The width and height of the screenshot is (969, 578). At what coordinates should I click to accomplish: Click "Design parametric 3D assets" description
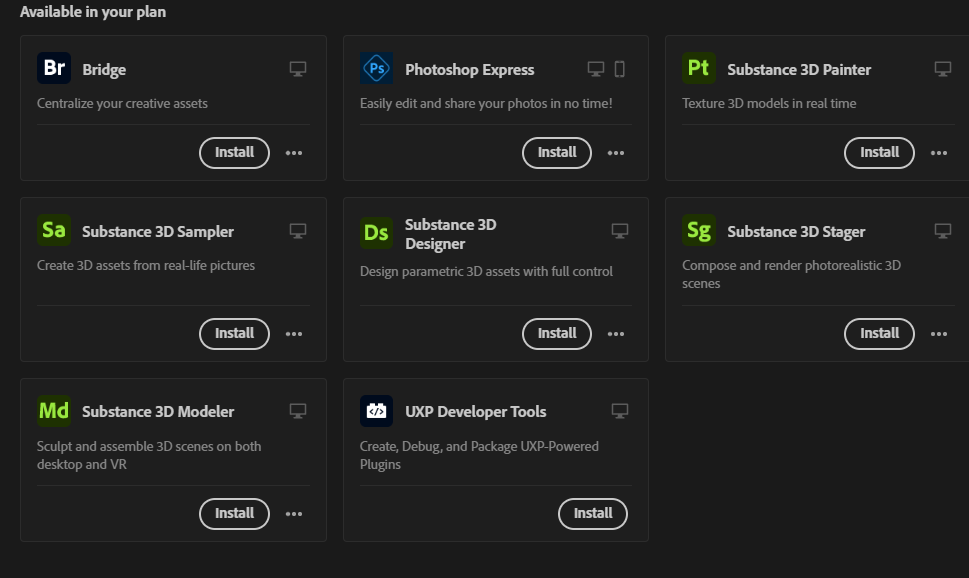pyautogui.click(x=486, y=271)
